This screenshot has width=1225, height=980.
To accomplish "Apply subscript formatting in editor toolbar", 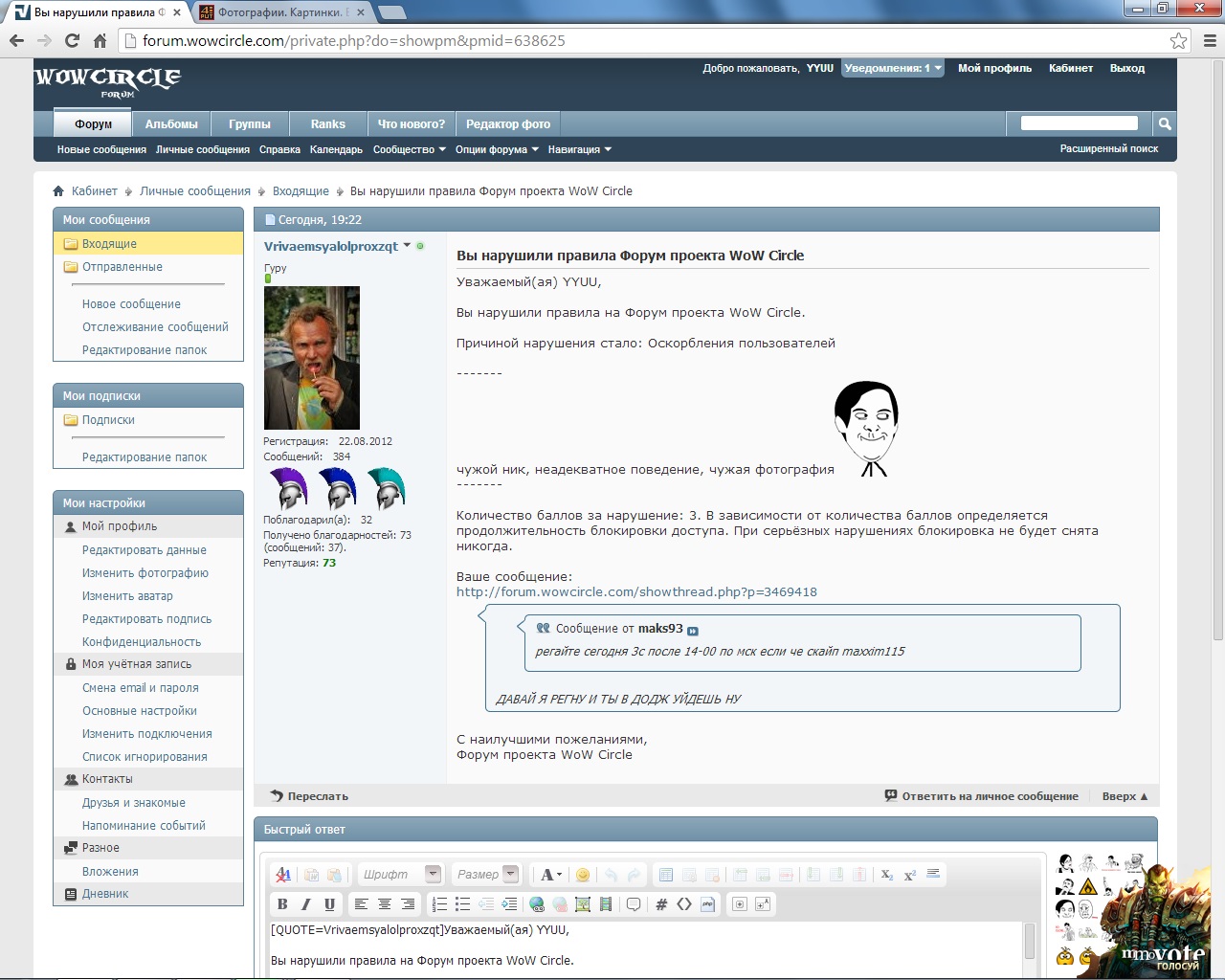I will coord(887,875).
